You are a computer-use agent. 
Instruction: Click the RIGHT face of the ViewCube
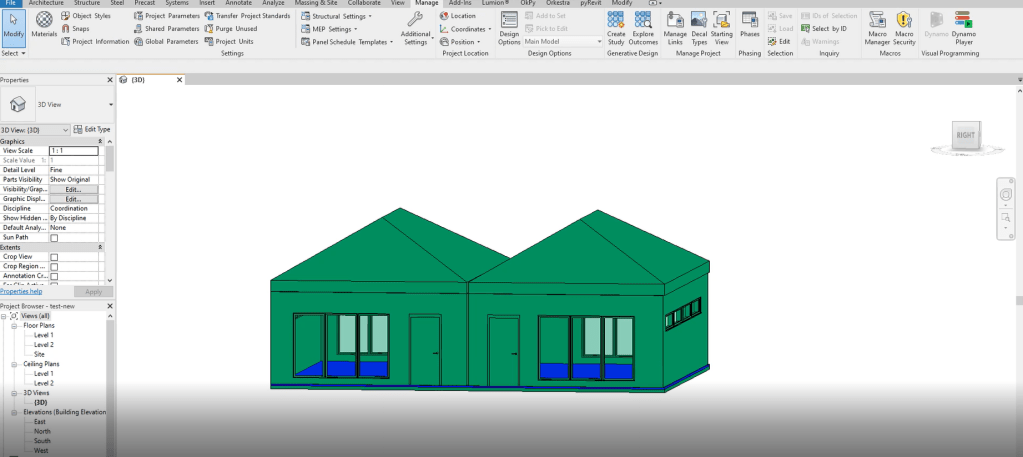[x=965, y=134]
